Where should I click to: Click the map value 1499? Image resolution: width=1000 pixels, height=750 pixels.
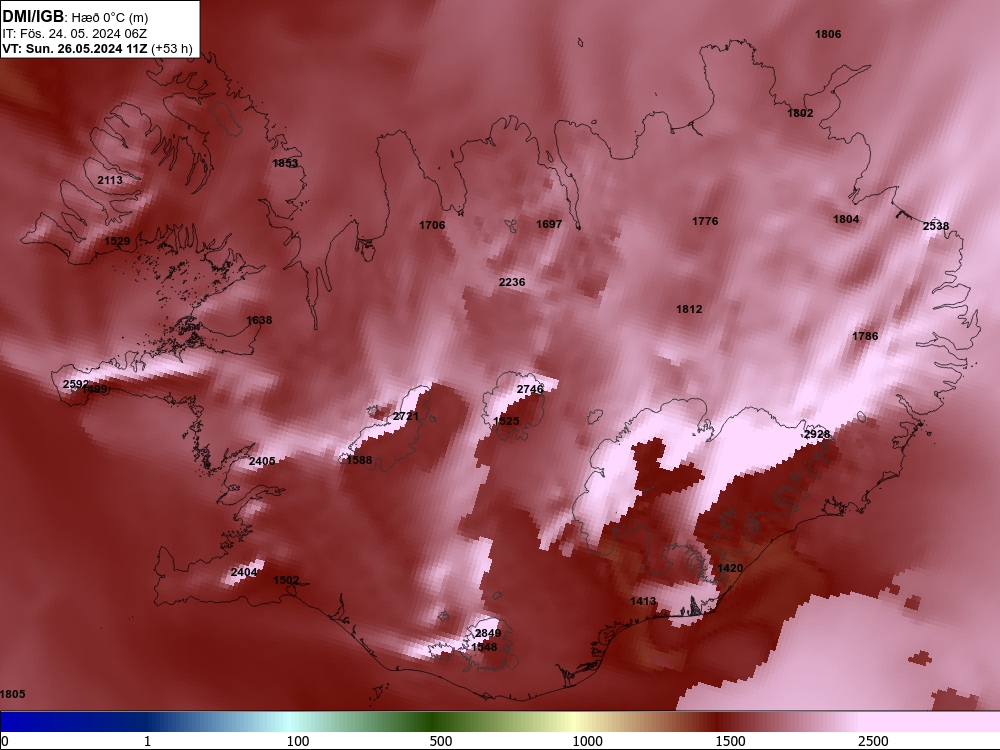coord(95,389)
